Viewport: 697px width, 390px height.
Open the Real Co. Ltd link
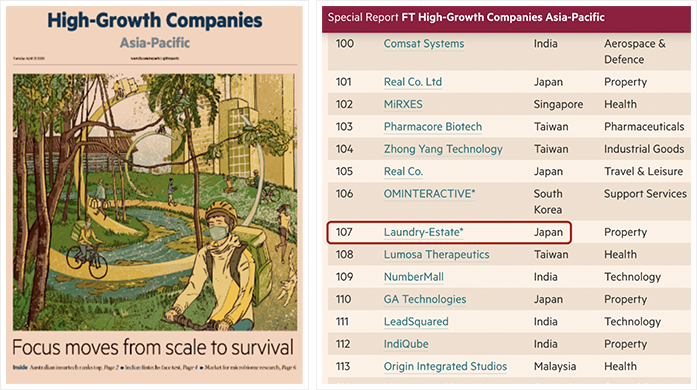pos(413,82)
